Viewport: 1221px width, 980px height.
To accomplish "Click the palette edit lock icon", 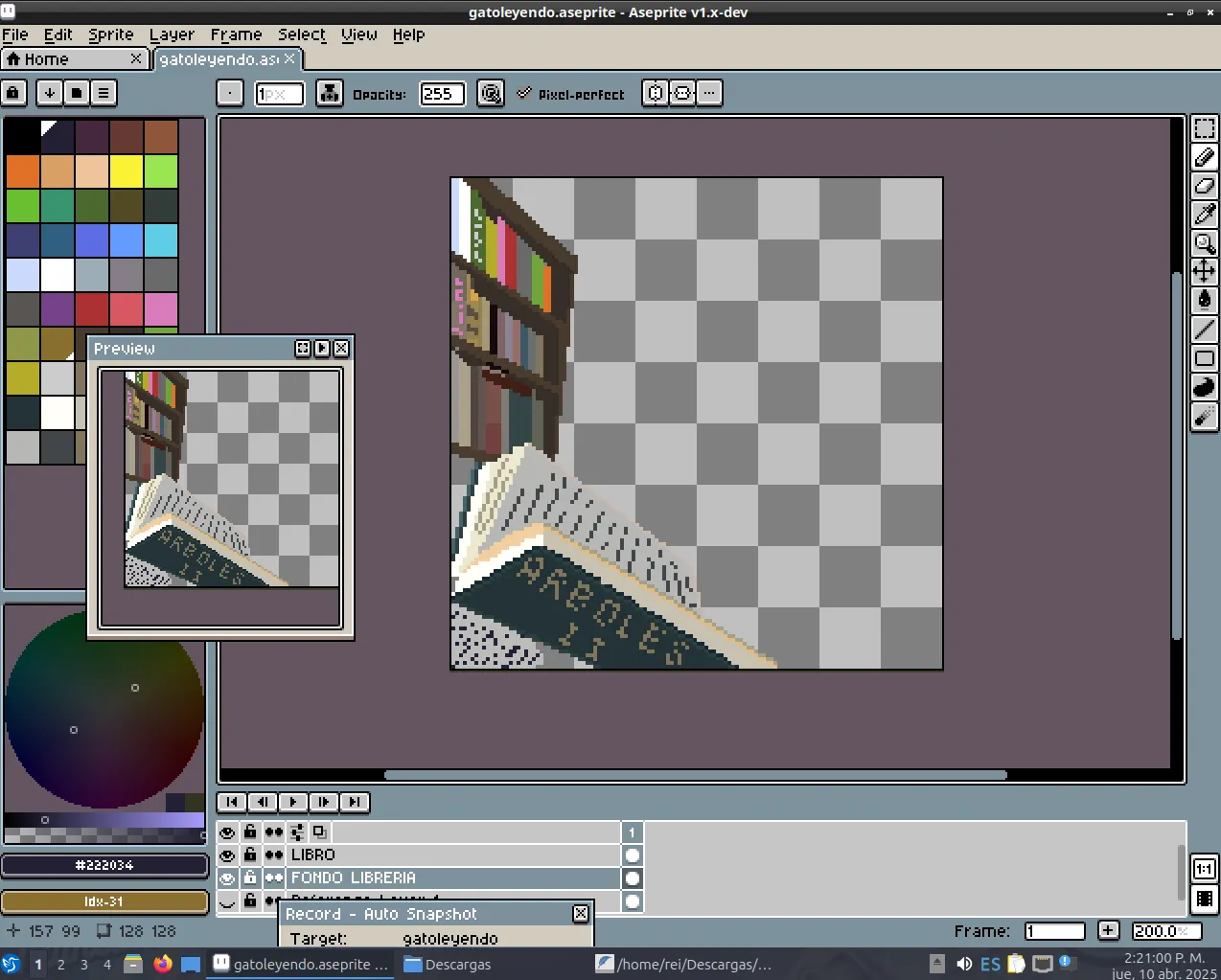I will click(13, 93).
